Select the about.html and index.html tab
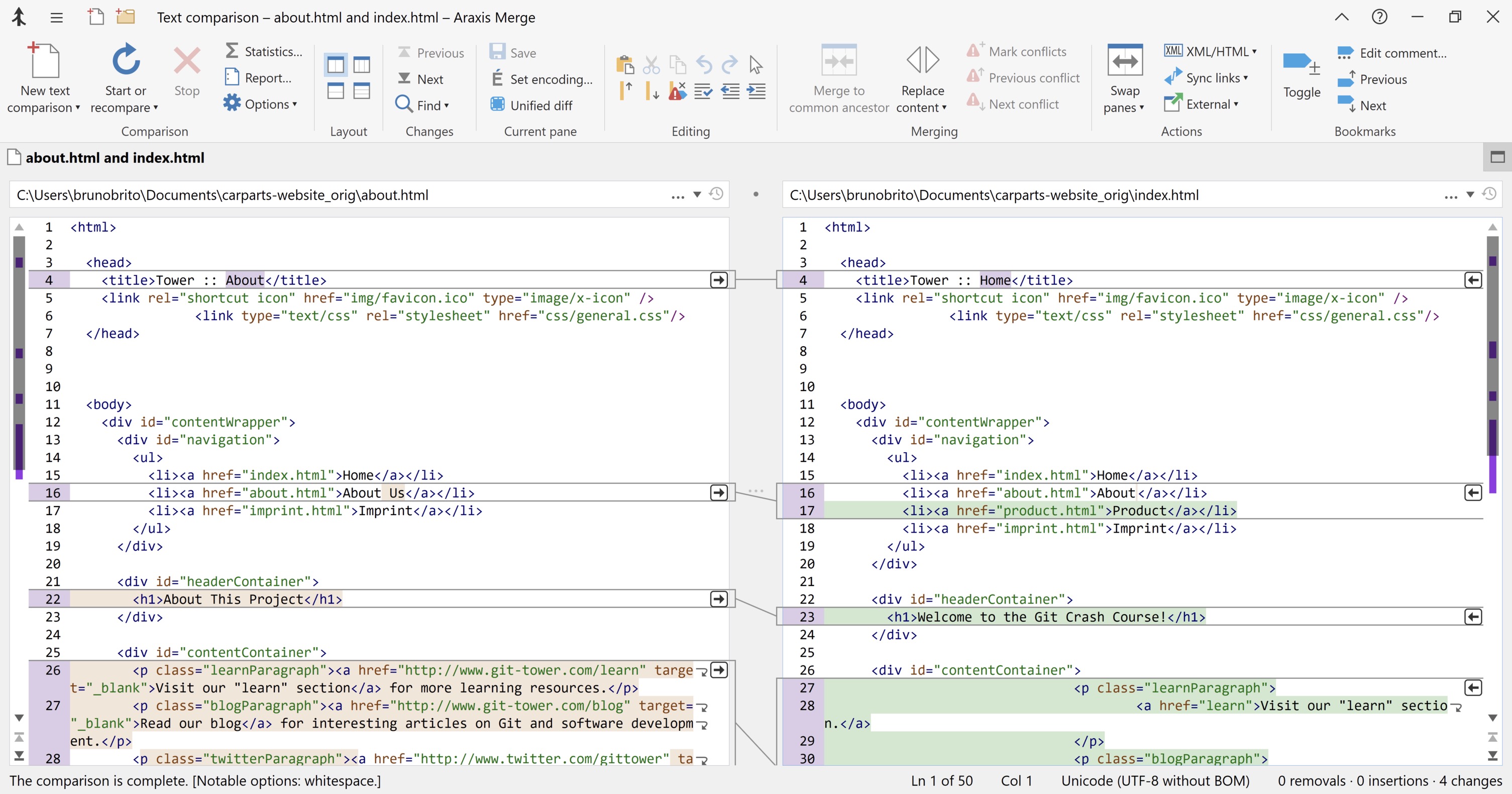Viewport: 1512px width, 794px height. (x=105, y=157)
